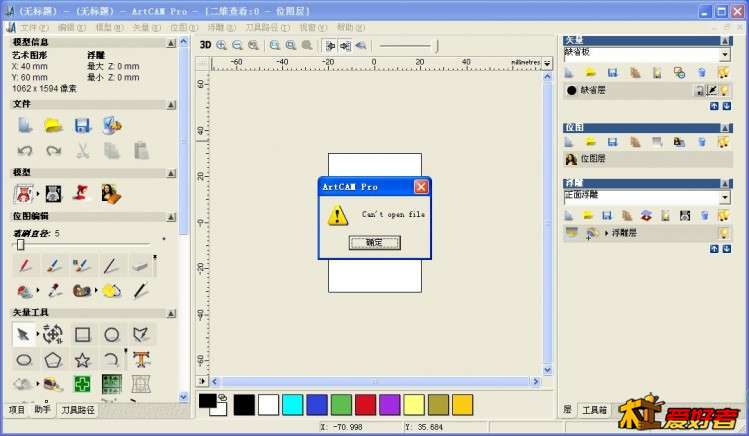The height and width of the screenshot is (436, 749).
Task: Click the save disk icon in 文件 section
Action: 83,126
